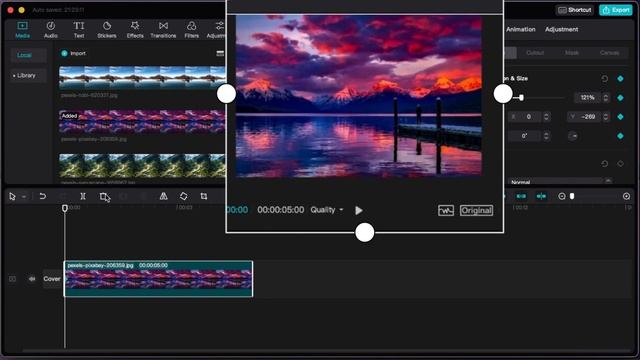Open the Normal blend mode dropdown
Viewport: 640px width, 360px height.
pyautogui.click(x=560, y=181)
